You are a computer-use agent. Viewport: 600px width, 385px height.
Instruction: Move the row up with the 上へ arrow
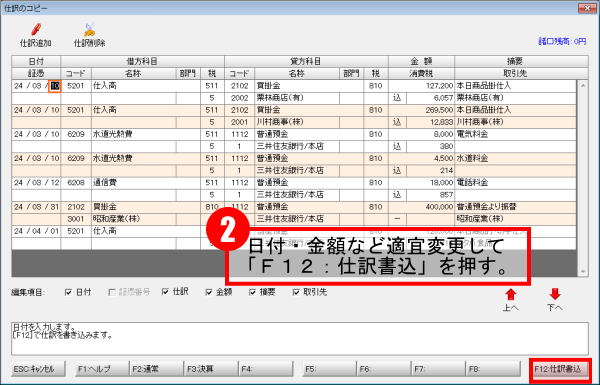pyautogui.click(x=510, y=294)
